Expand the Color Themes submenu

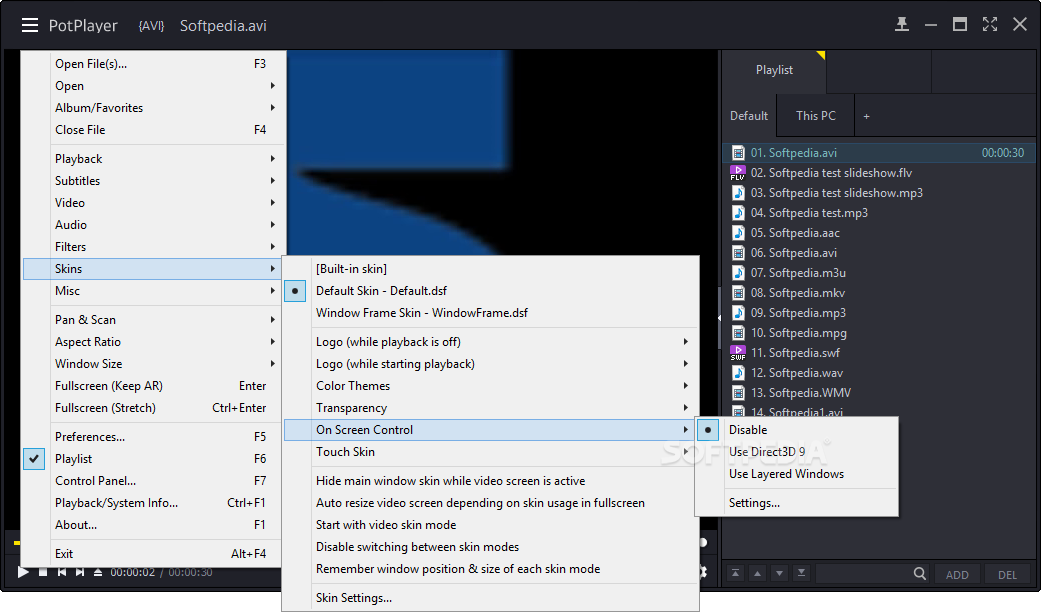coord(491,386)
